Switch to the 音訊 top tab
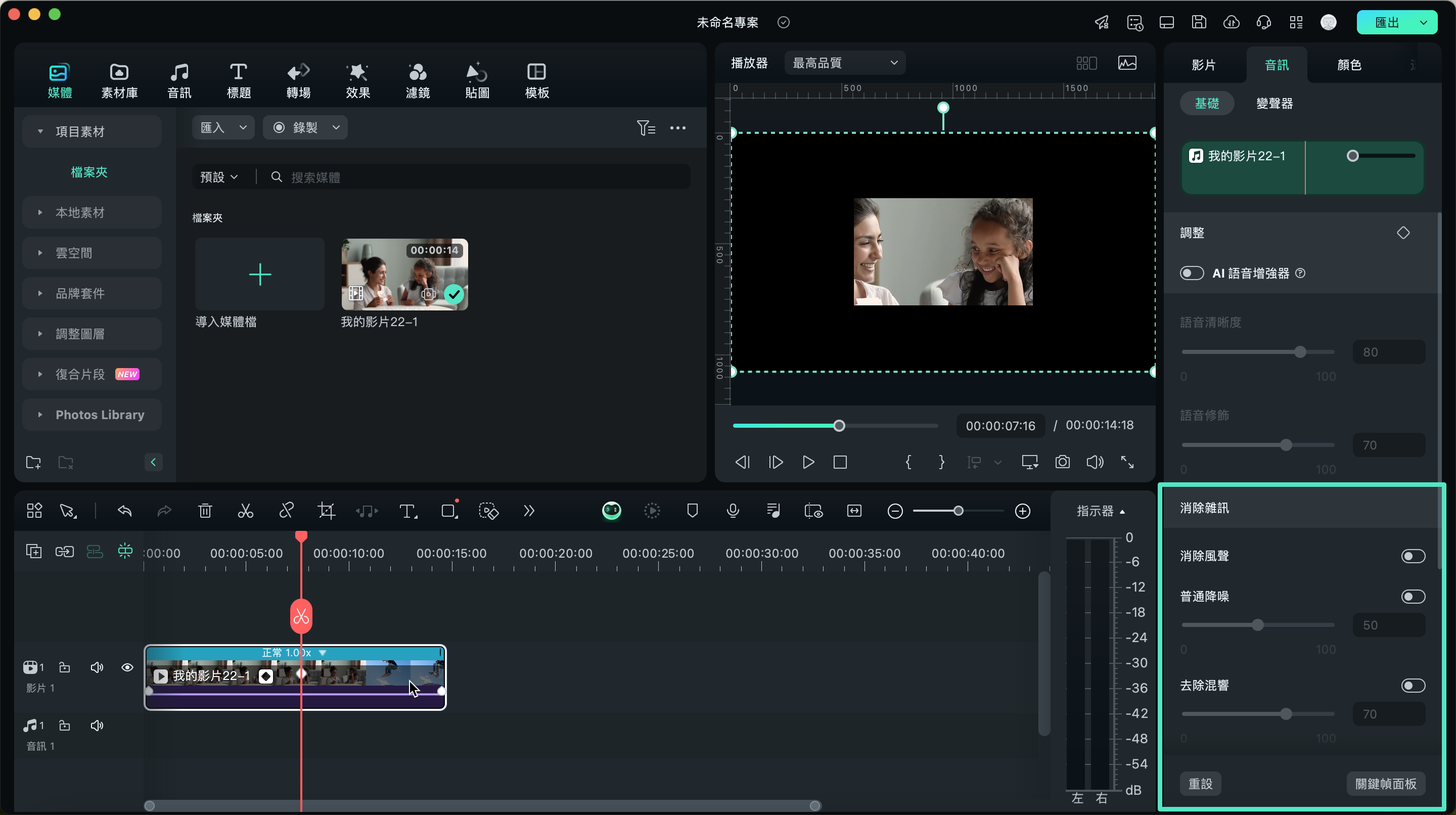1456x815 pixels. click(x=179, y=81)
